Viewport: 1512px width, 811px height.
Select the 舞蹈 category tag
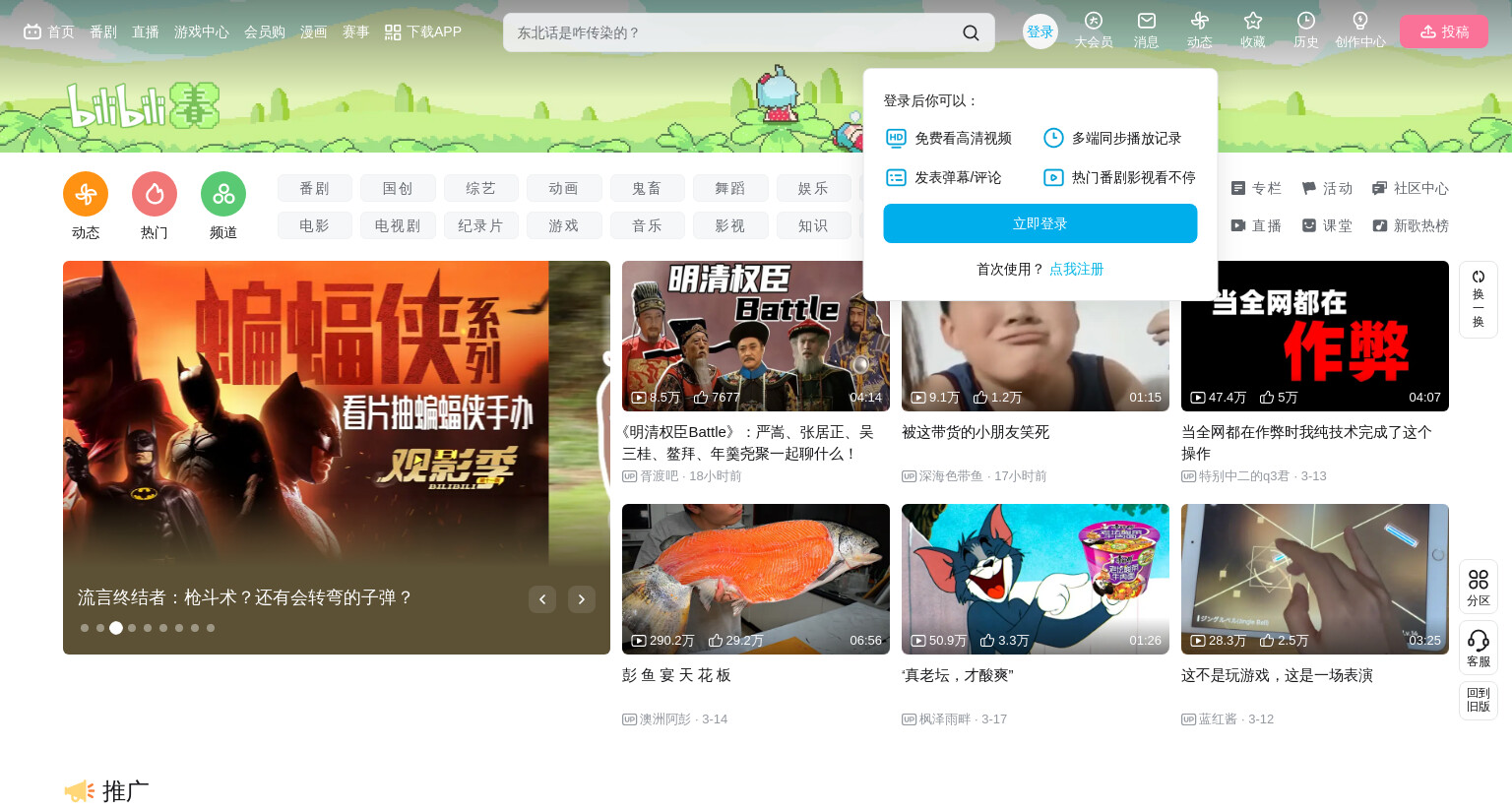(730, 188)
